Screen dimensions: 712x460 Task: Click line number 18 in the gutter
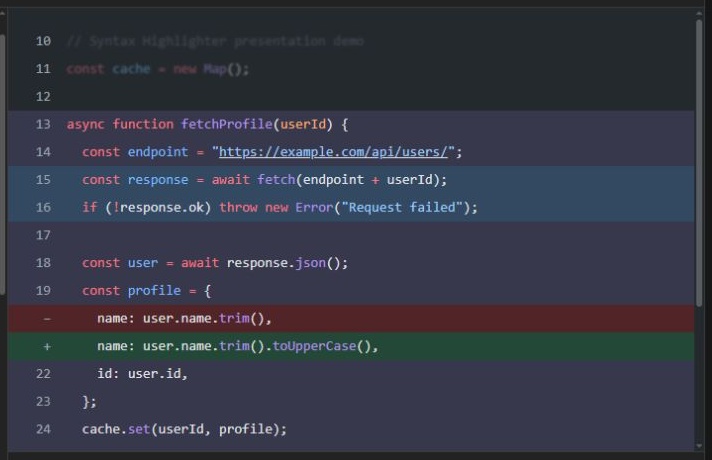click(x=43, y=263)
